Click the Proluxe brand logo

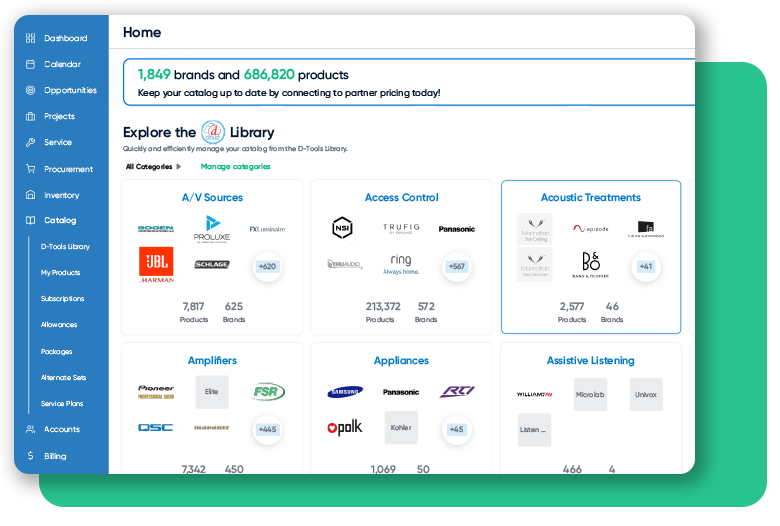click(212, 229)
